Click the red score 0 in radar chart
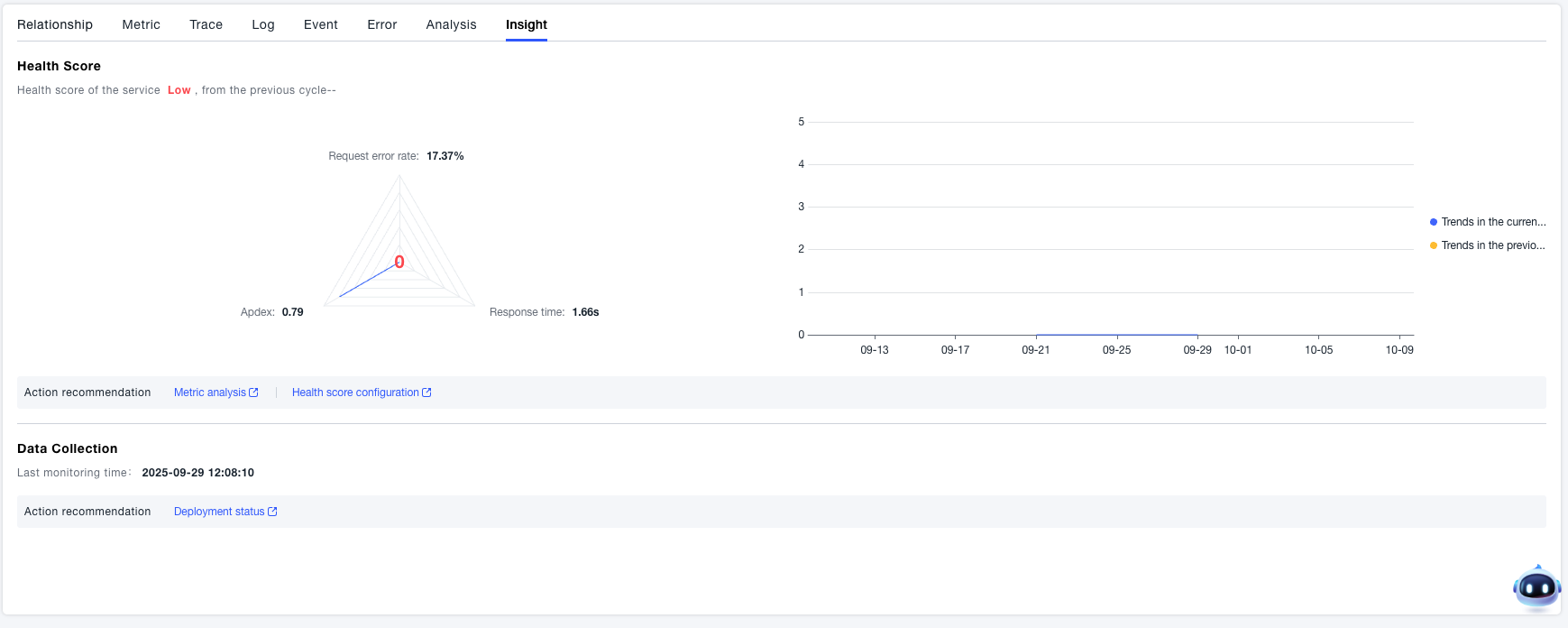 click(399, 263)
